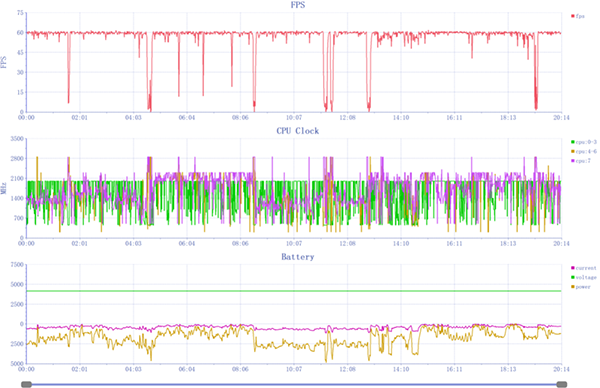Viewport: 600px width, 388px height.
Task: Click the left handle of the time range slider
Action: pos(26,384)
